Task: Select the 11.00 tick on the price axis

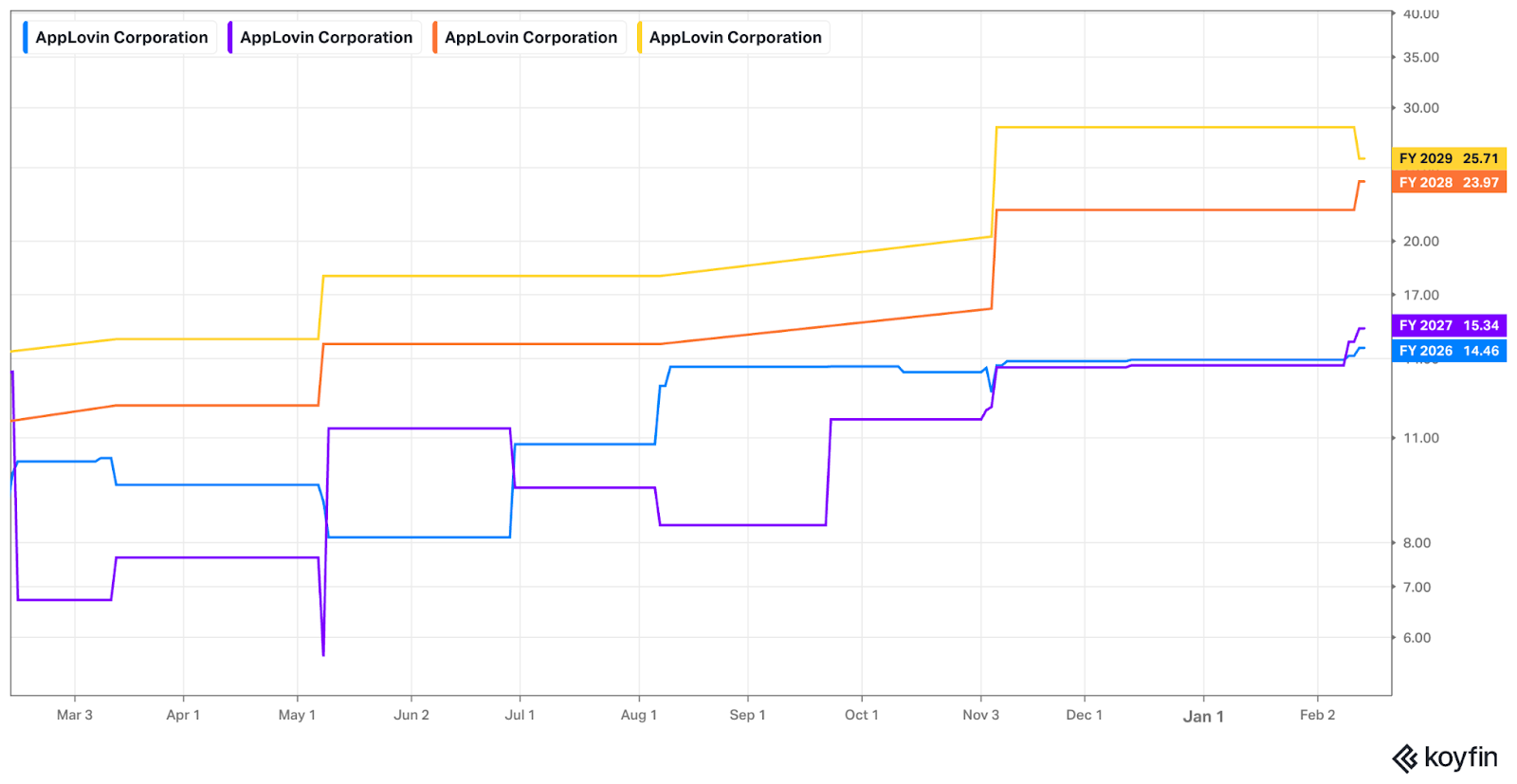Action: pos(1420,438)
